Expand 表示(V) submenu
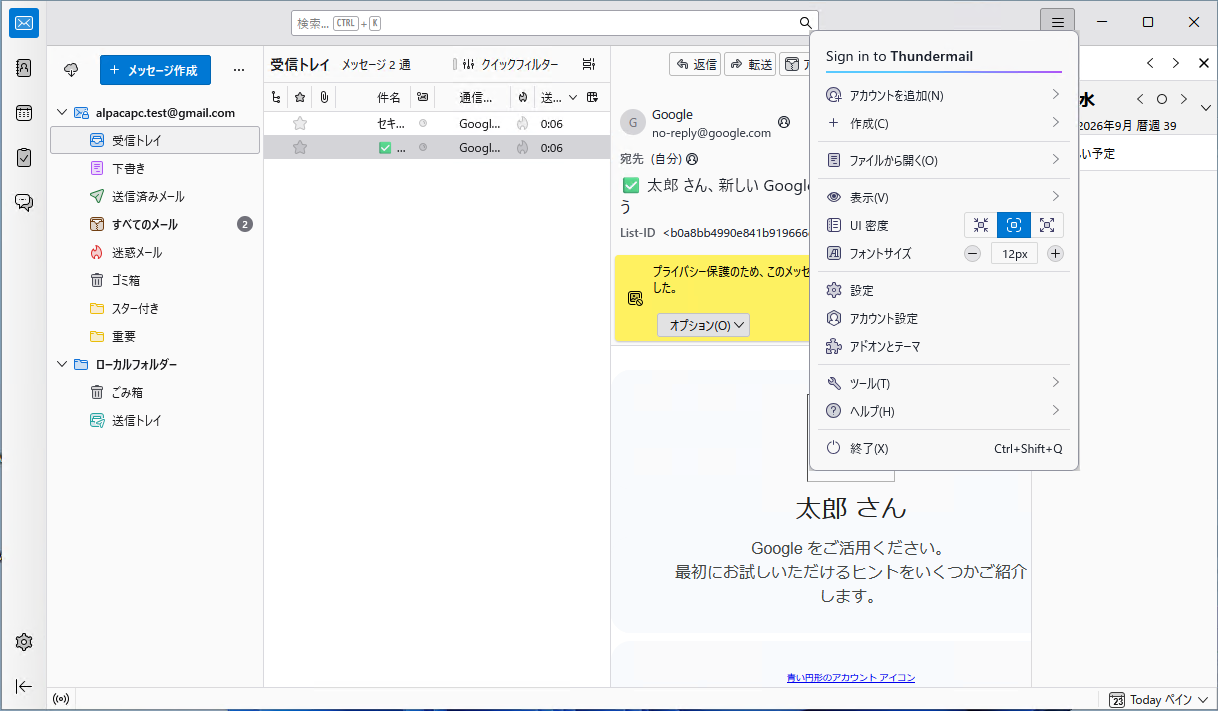1218x711 pixels. coord(944,197)
